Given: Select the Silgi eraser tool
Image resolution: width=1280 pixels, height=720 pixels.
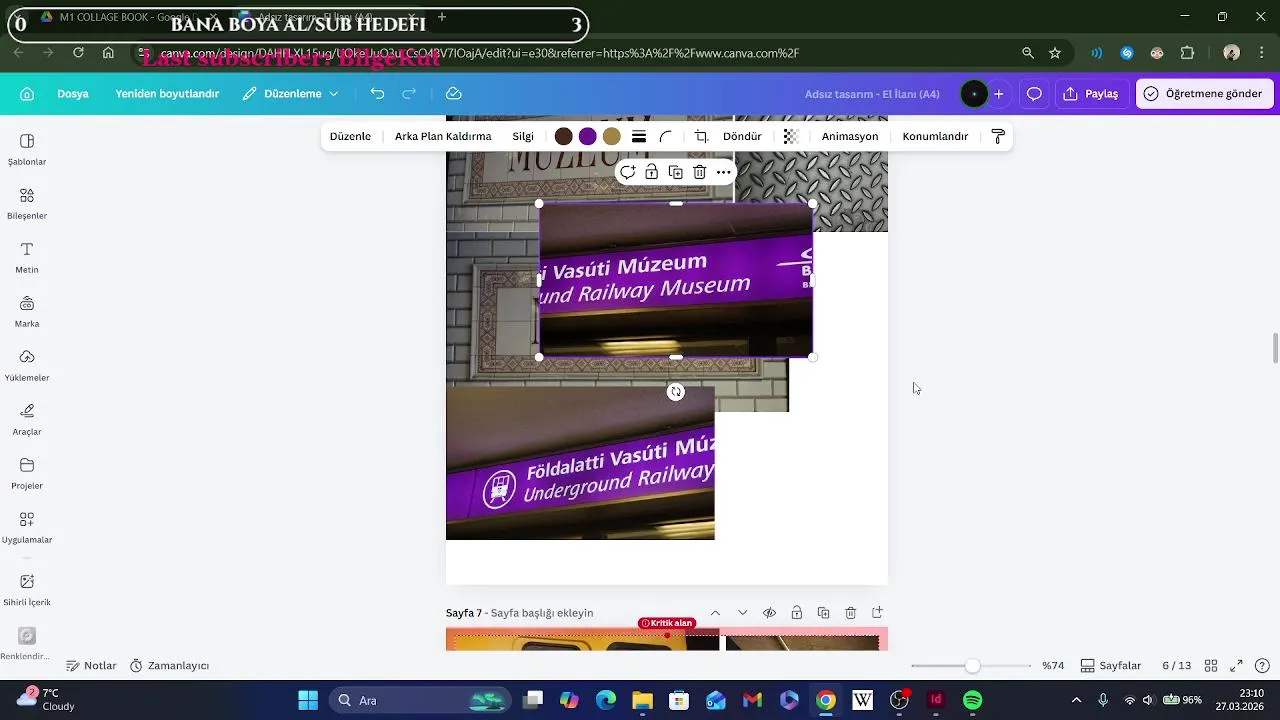Looking at the screenshot, I should pyautogui.click(x=523, y=137).
